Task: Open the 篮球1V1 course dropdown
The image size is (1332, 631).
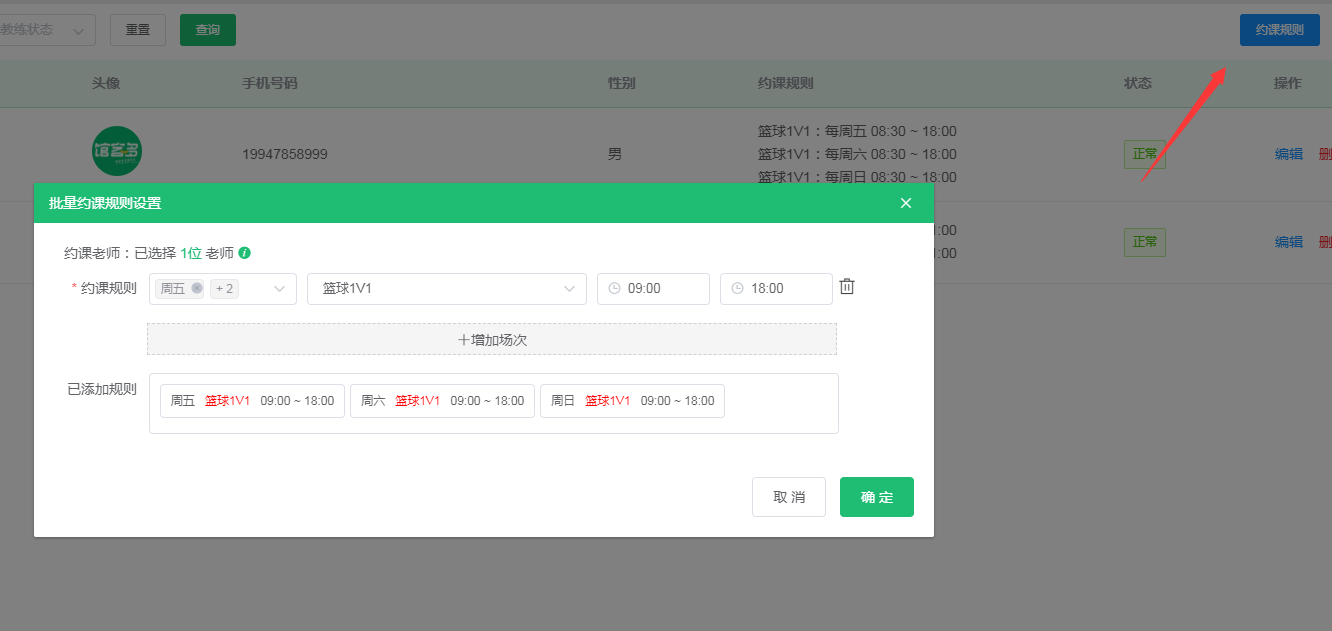Action: 446,289
